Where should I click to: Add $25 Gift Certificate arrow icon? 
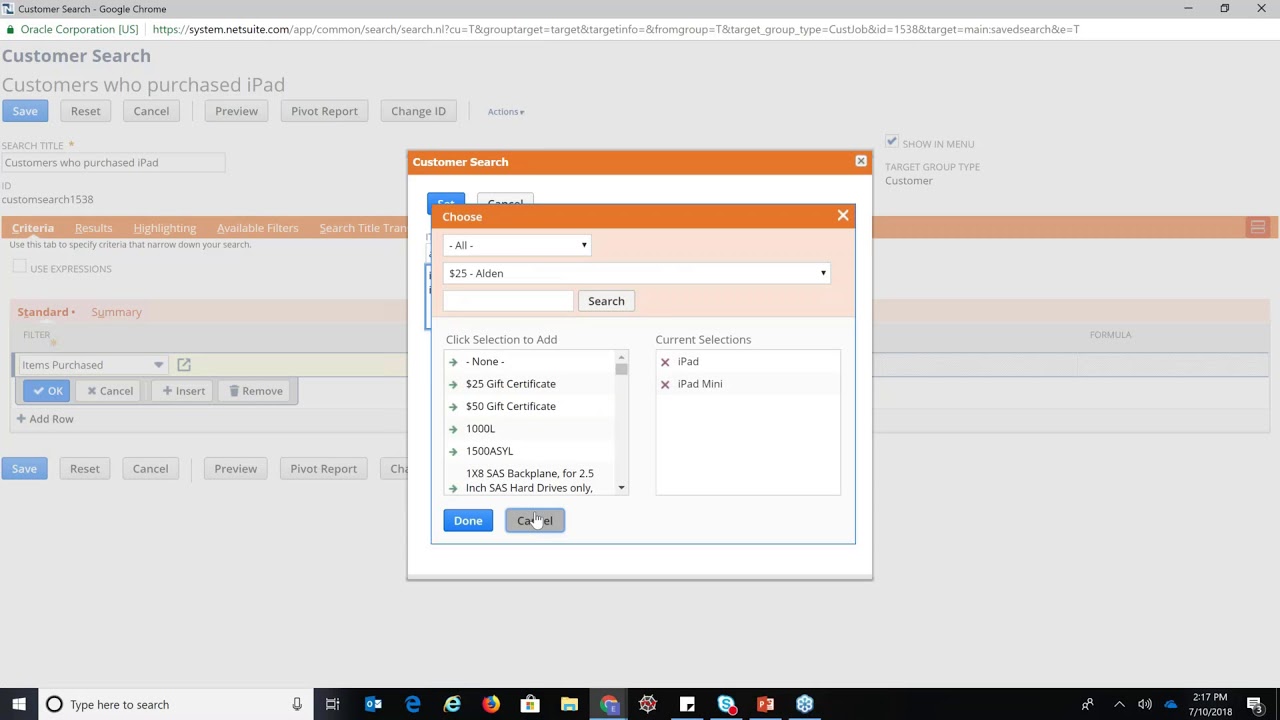tap(453, 384)
